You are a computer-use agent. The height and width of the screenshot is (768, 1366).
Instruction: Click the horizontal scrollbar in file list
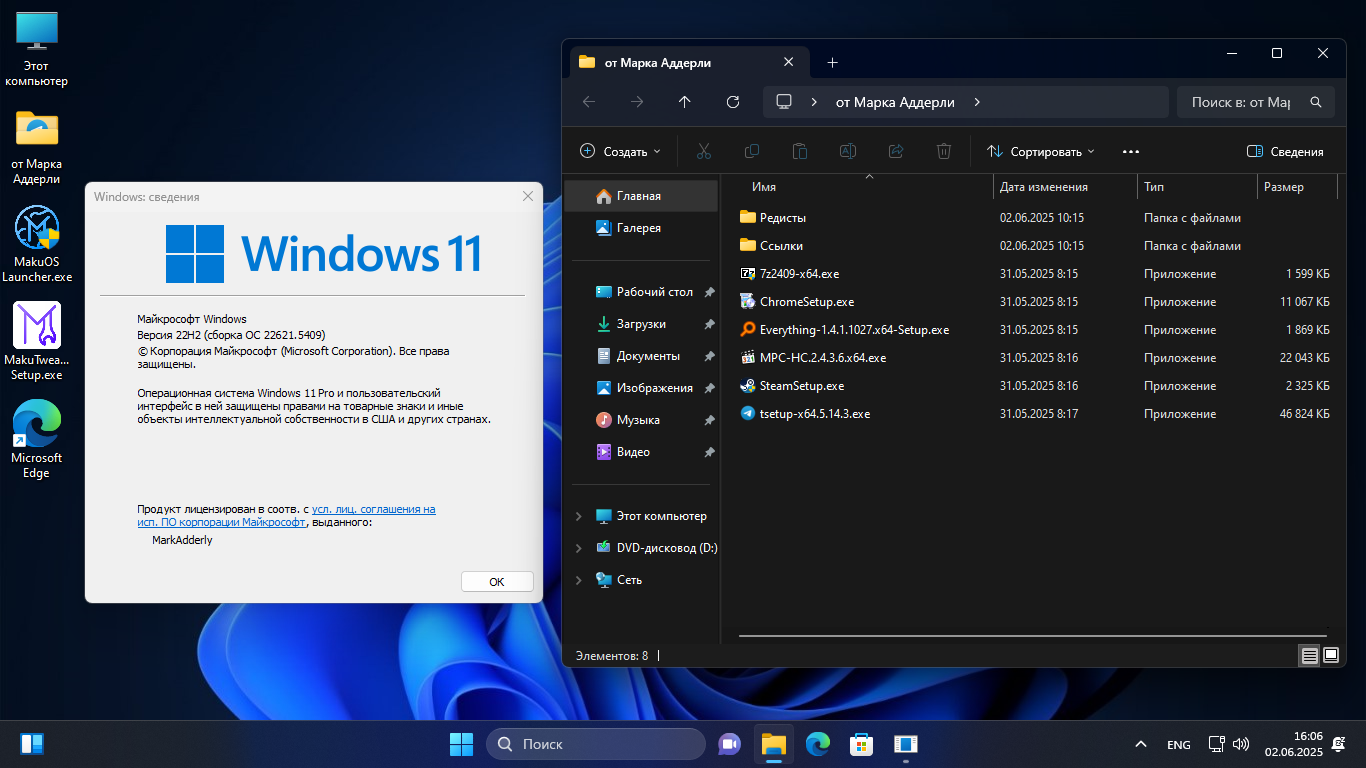1034,635
